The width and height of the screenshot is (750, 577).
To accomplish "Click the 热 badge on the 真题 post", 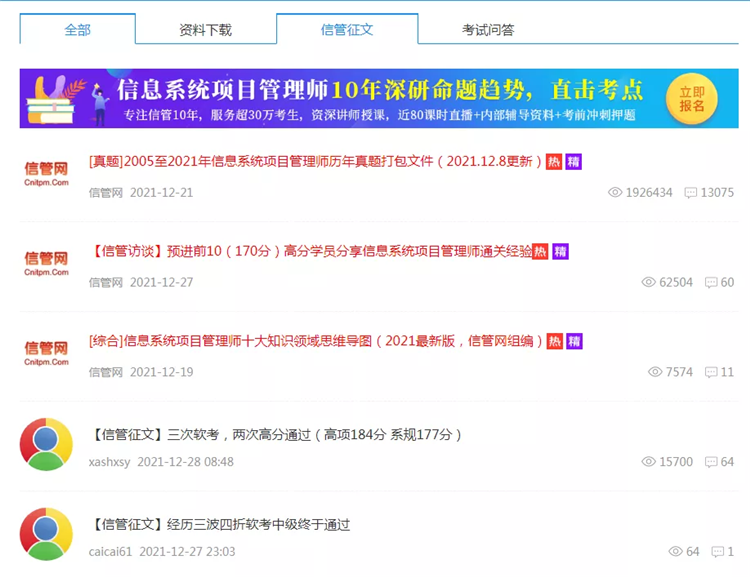I will coord(553,161).
